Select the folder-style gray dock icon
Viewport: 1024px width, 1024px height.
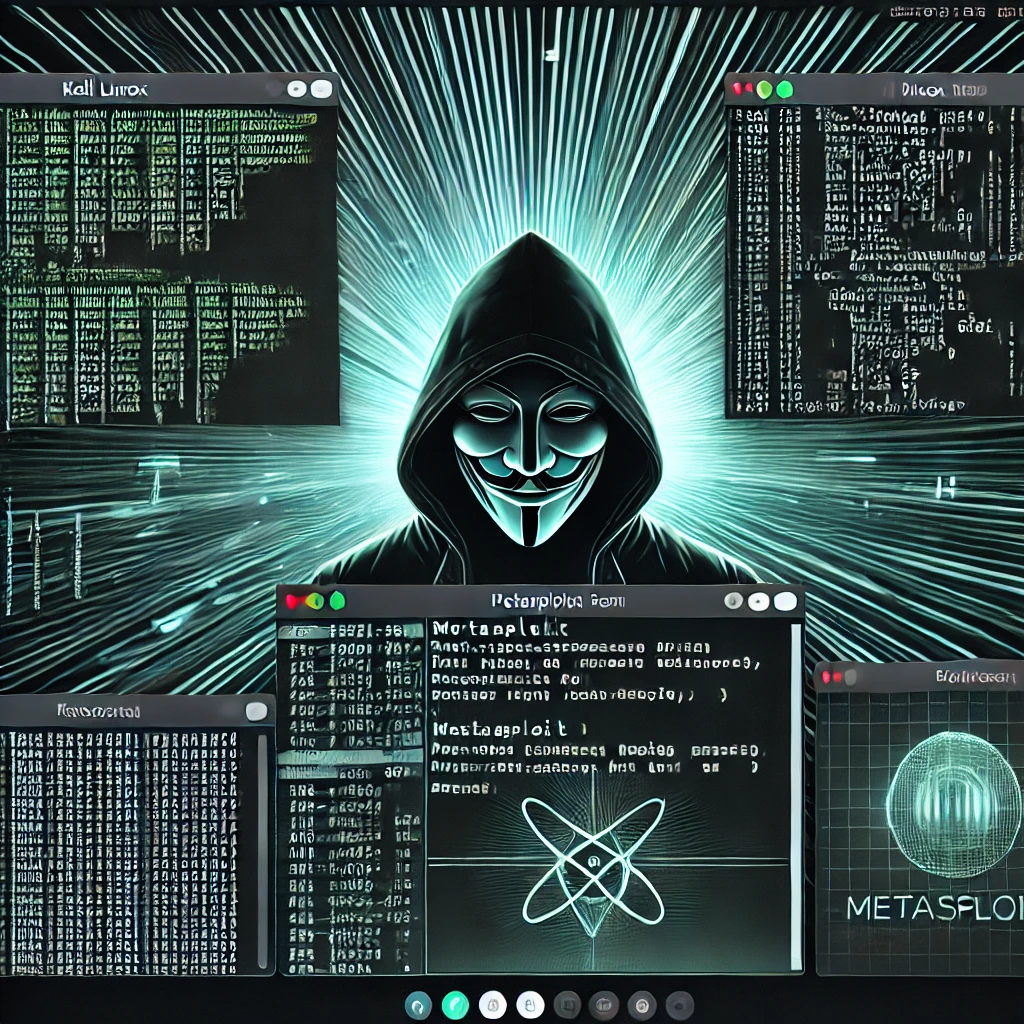point(605,1005)
